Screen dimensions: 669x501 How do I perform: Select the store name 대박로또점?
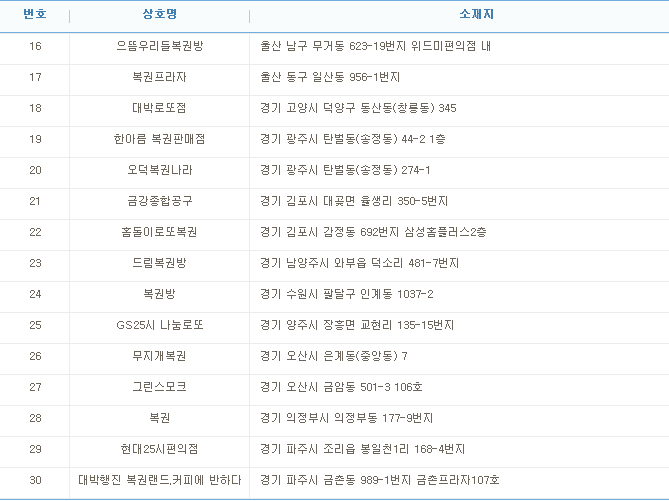click(160, 108)
